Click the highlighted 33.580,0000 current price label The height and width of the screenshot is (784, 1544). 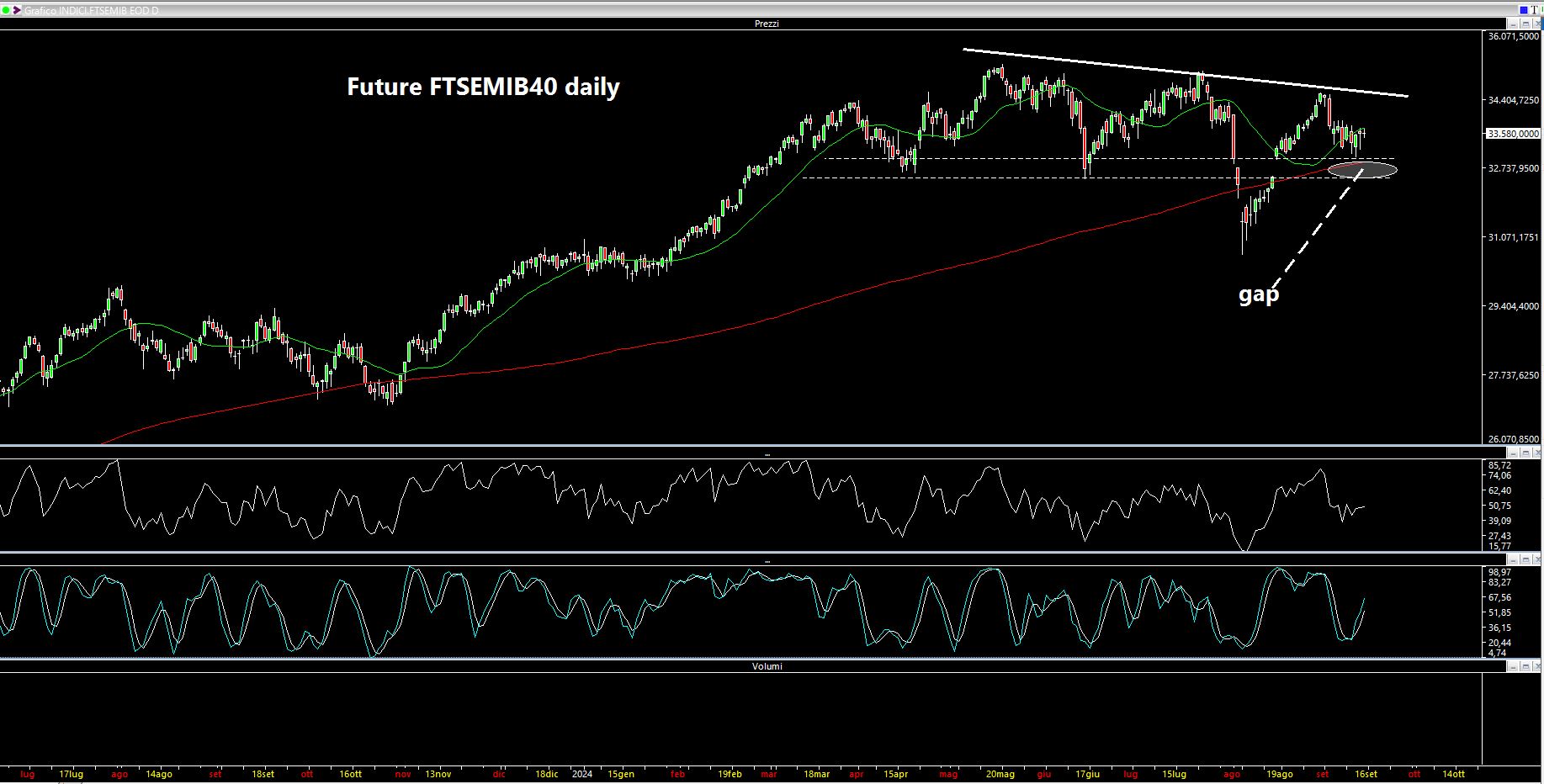(1513, 134)
